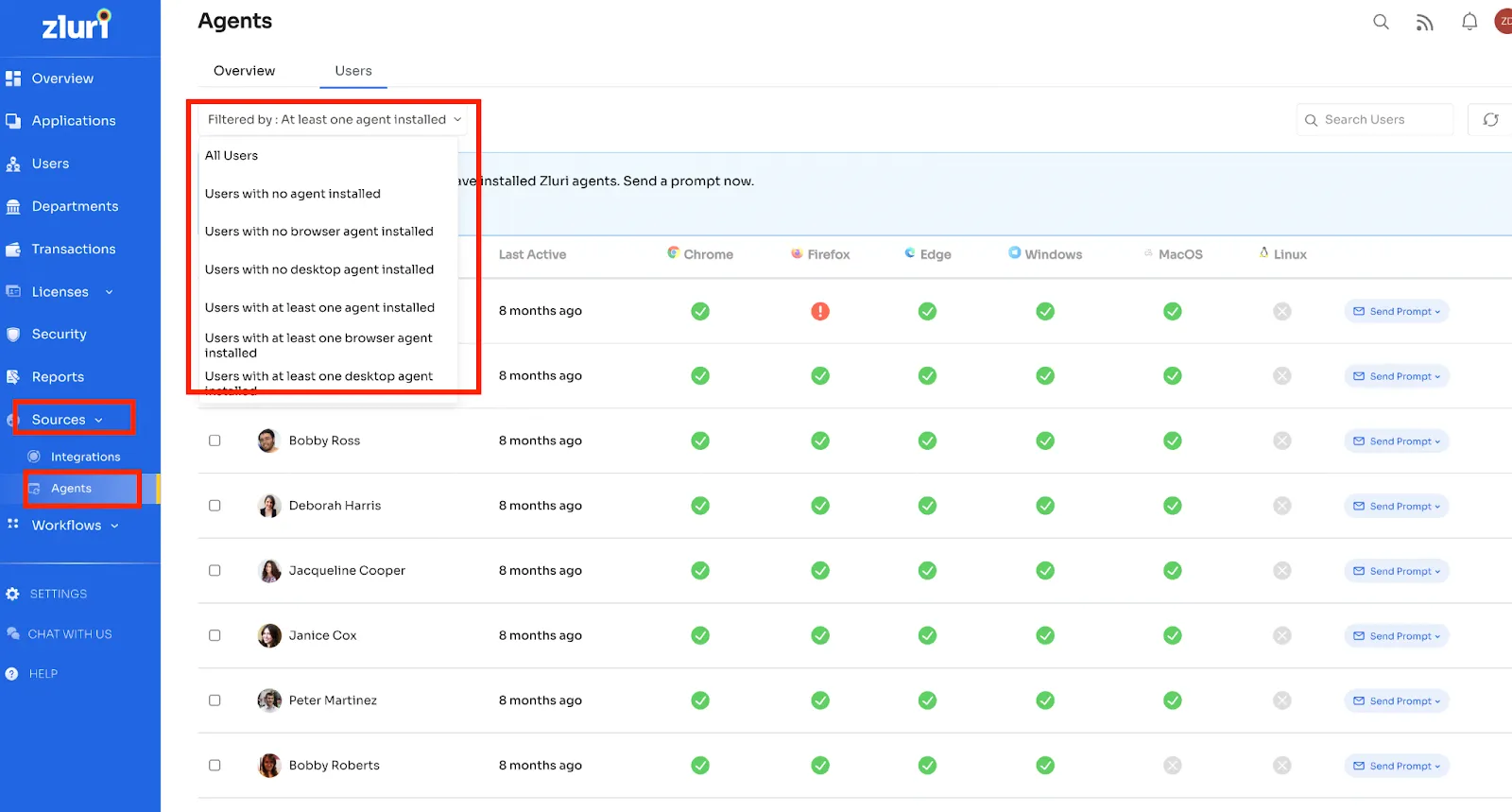Open Send Prompt dropdown for Deborah Harris

(1397, 507)
